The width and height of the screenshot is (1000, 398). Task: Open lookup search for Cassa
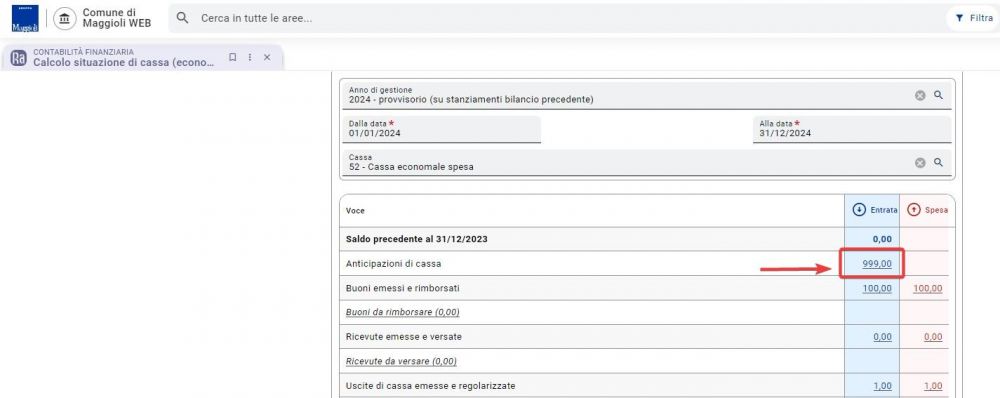click(938, 162)
